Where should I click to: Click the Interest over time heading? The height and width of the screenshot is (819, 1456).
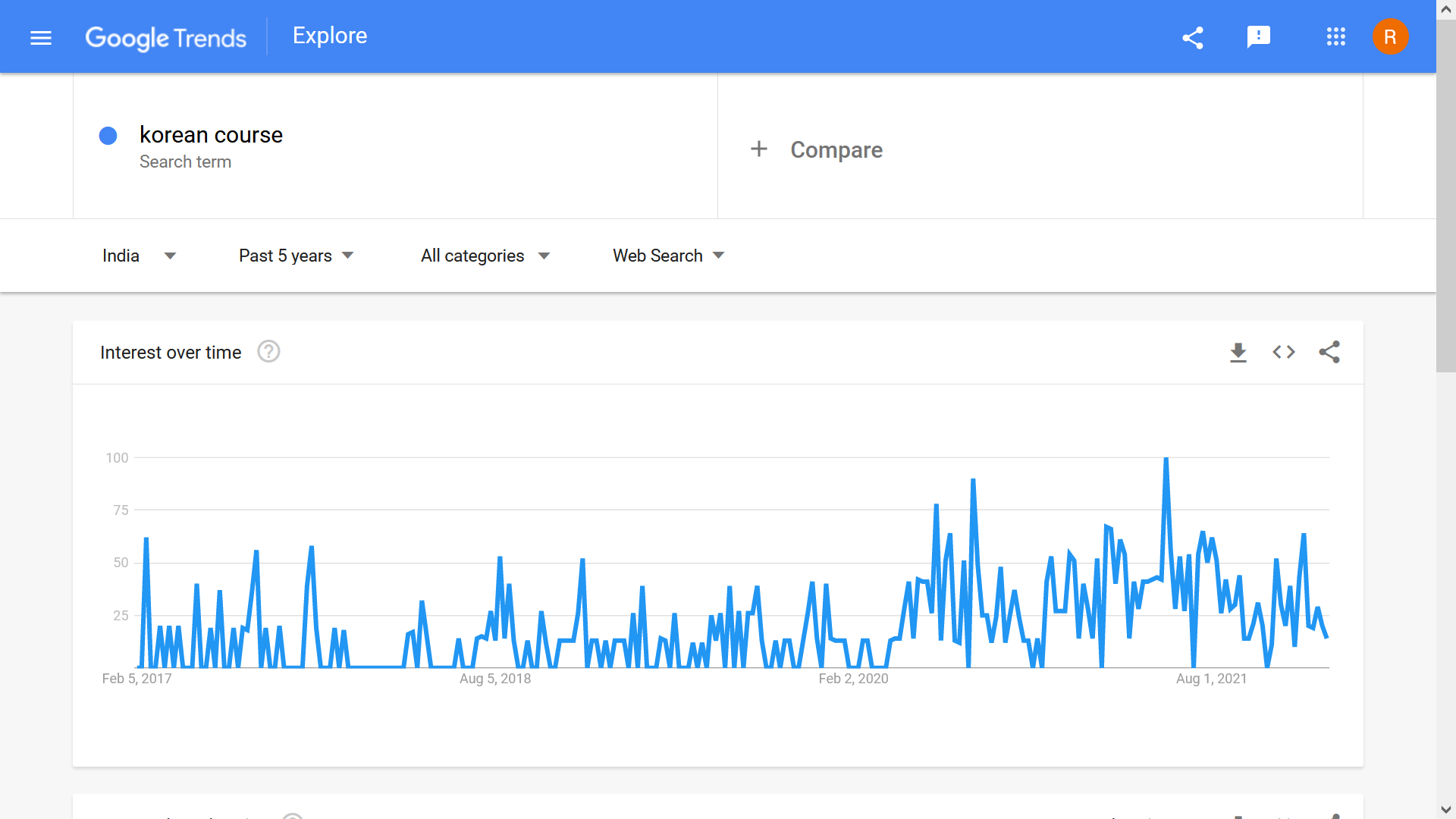pos(171,353)
